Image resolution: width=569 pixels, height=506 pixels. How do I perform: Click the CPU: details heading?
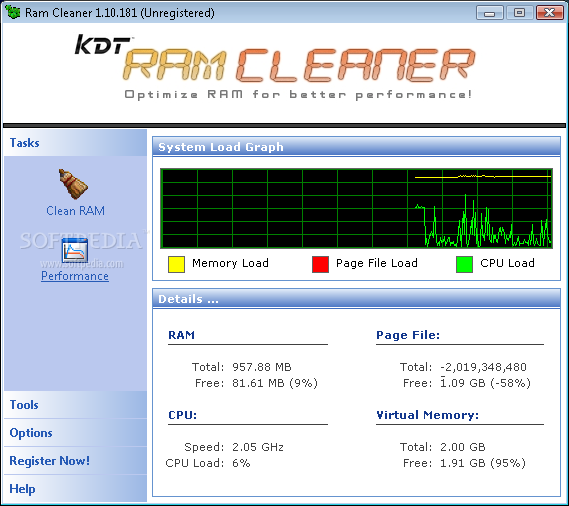click(x=183, y=415)
